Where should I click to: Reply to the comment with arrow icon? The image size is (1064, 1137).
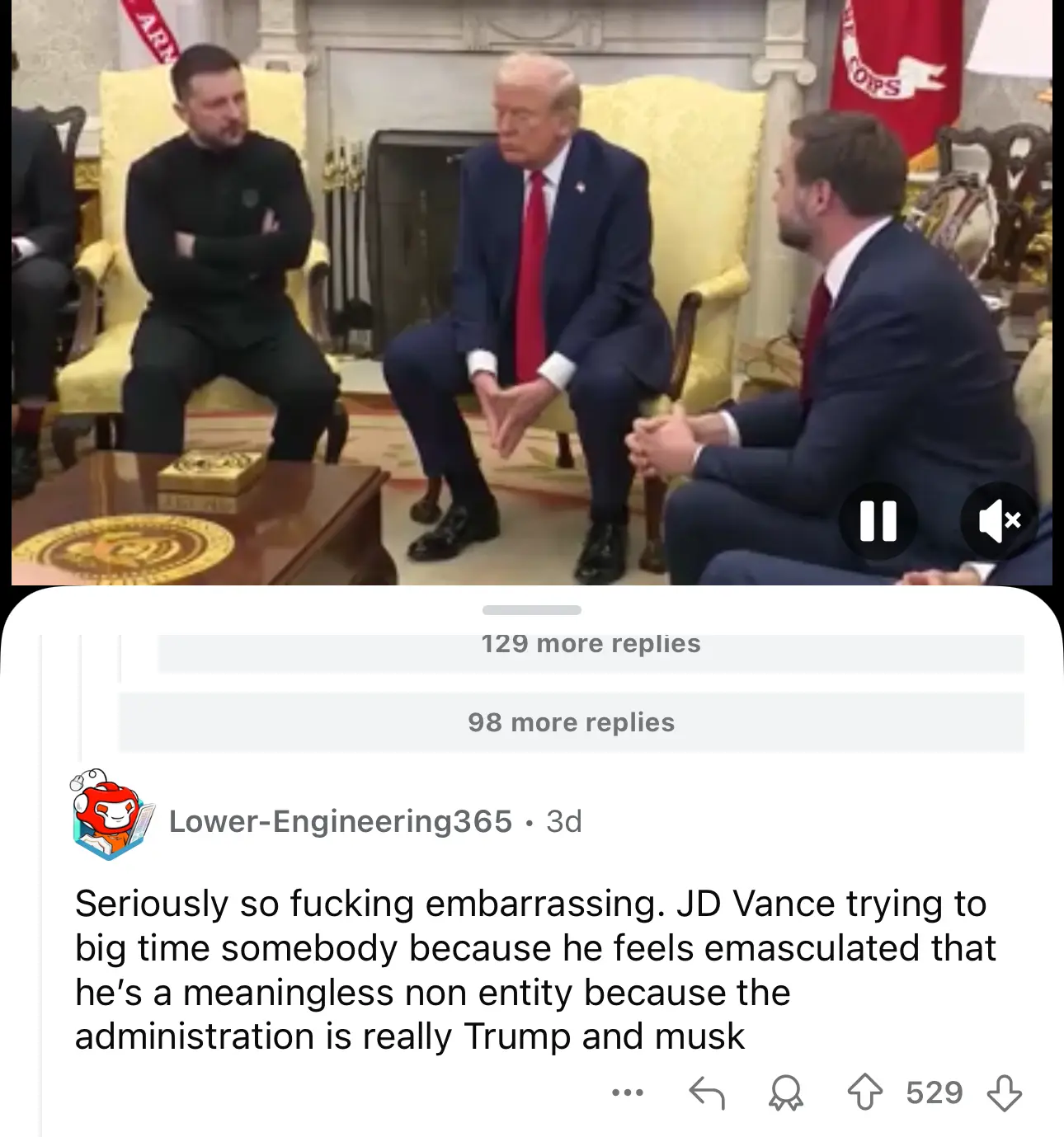[x=707, y=1093]
